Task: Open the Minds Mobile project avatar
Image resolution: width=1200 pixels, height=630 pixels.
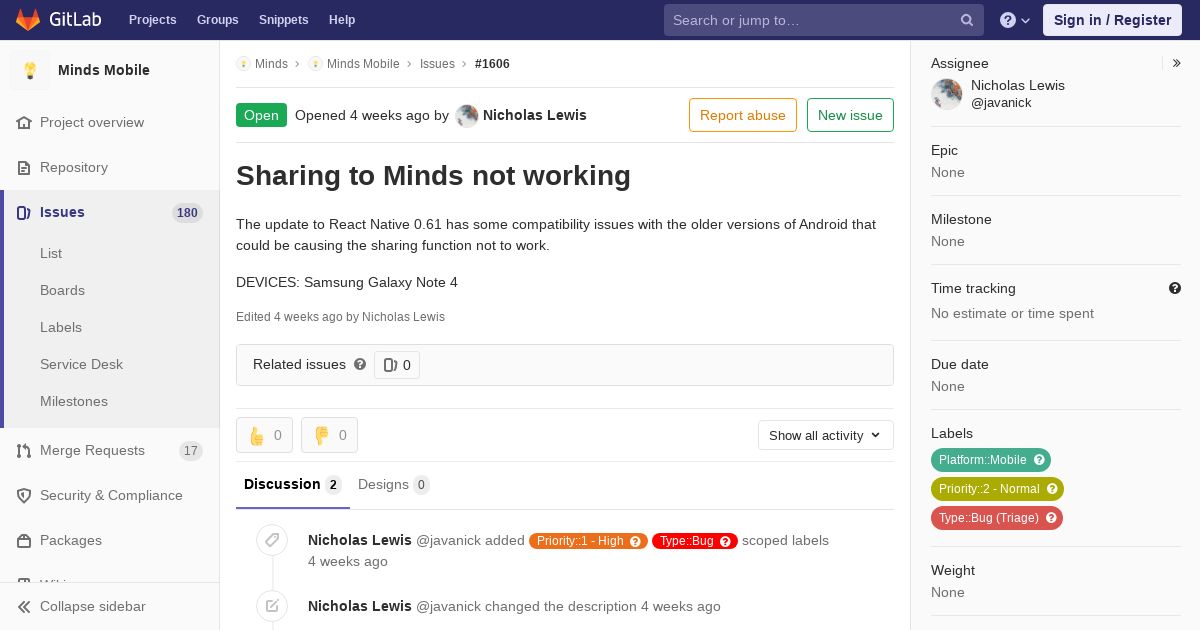Action: click(x=30, y=70)
